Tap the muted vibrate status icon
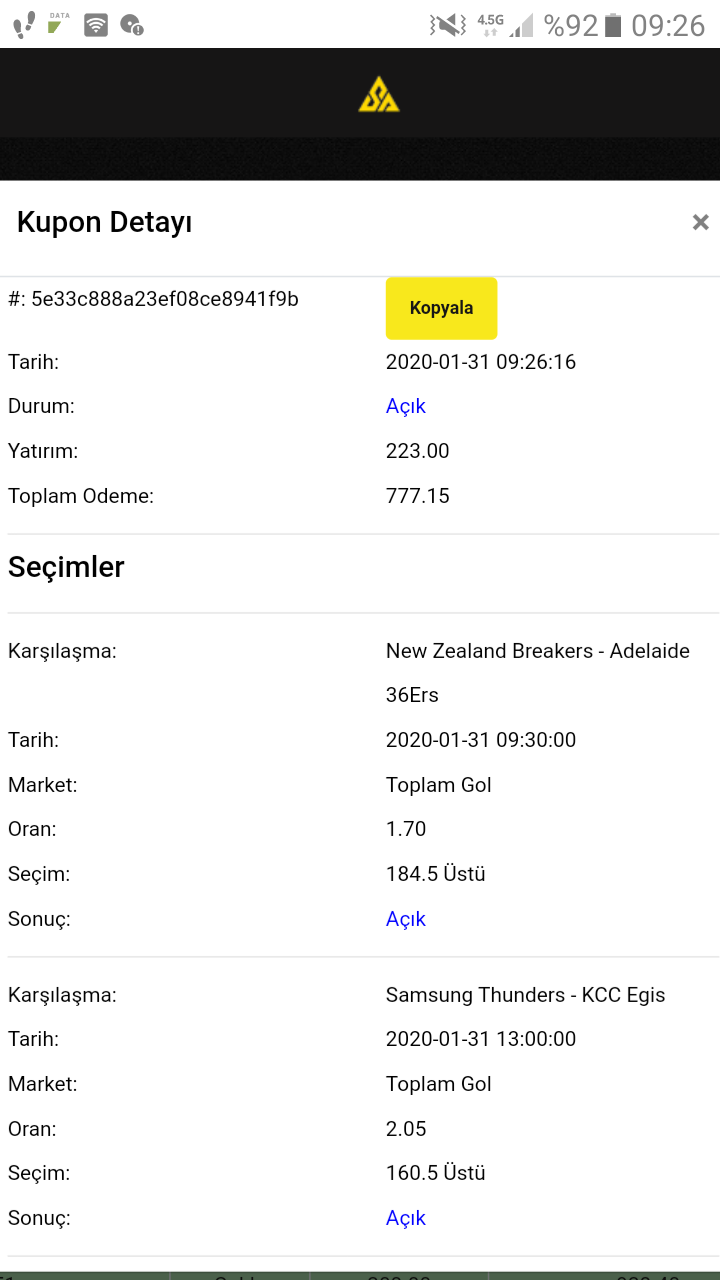The width and height of the screenshot is (720, 1280). point(448,25)
